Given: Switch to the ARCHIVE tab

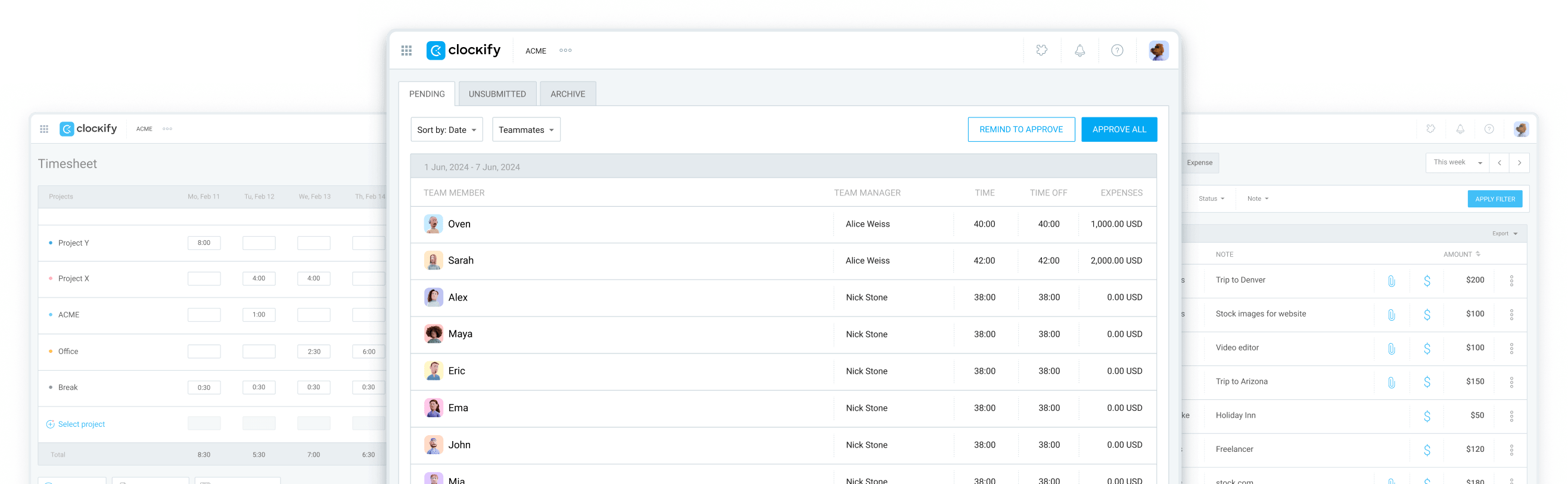Looking at the screenshot, I should tap(567, 94).
